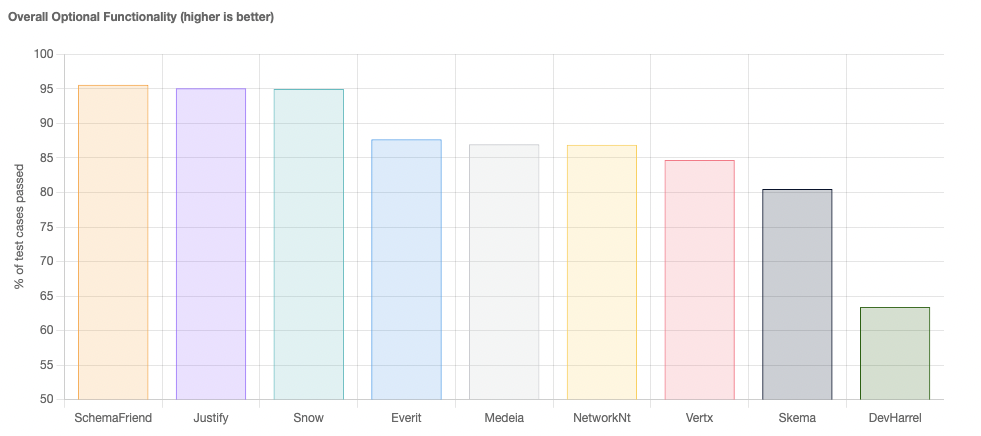Click the Skema axis label
The image size is (981, 436).
click(797, 418)
